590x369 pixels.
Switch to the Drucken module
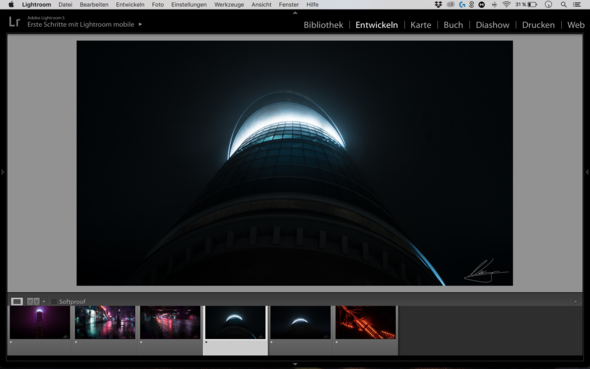tap(538, 25)
